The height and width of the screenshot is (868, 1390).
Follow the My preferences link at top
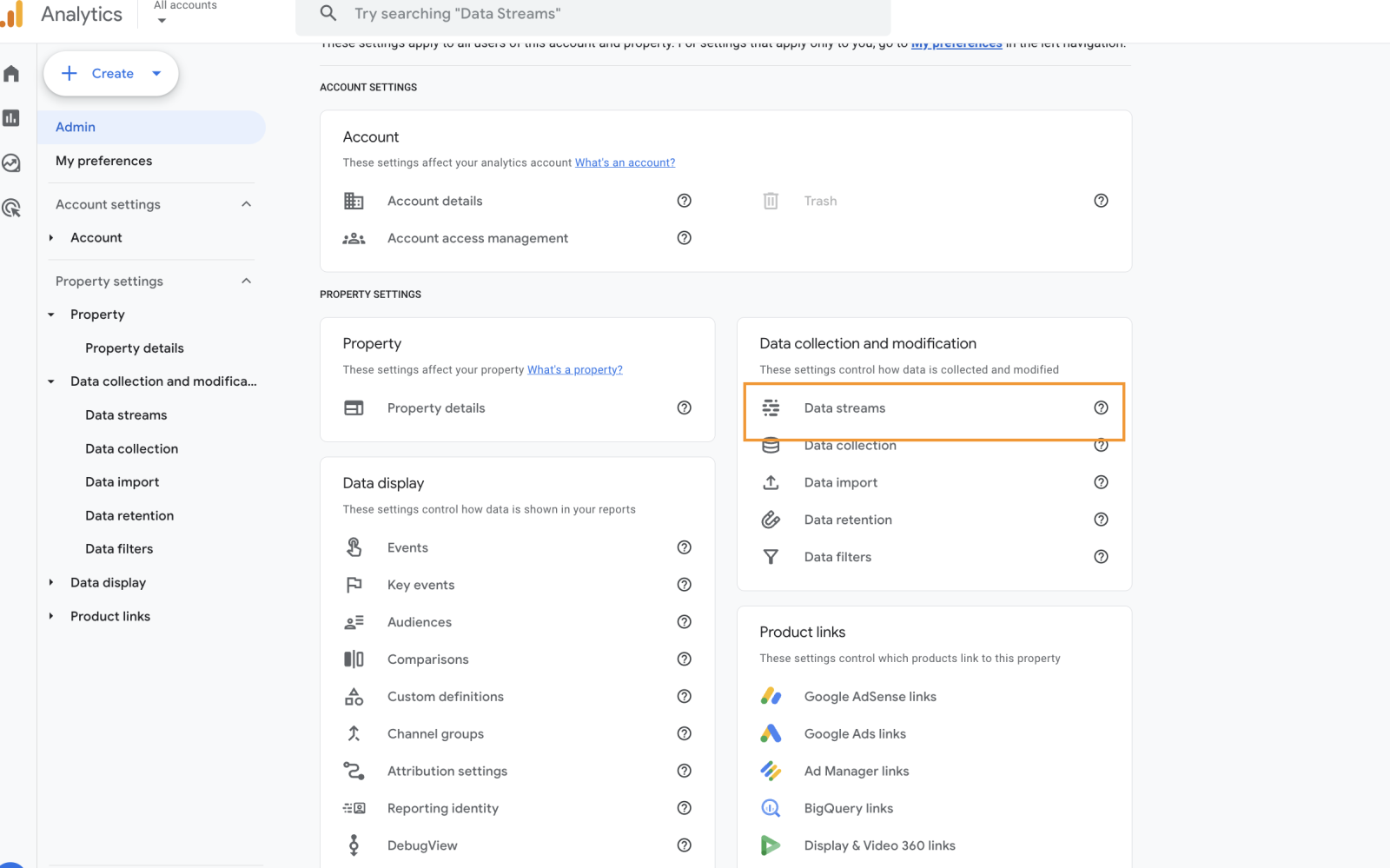pos(956,44)
